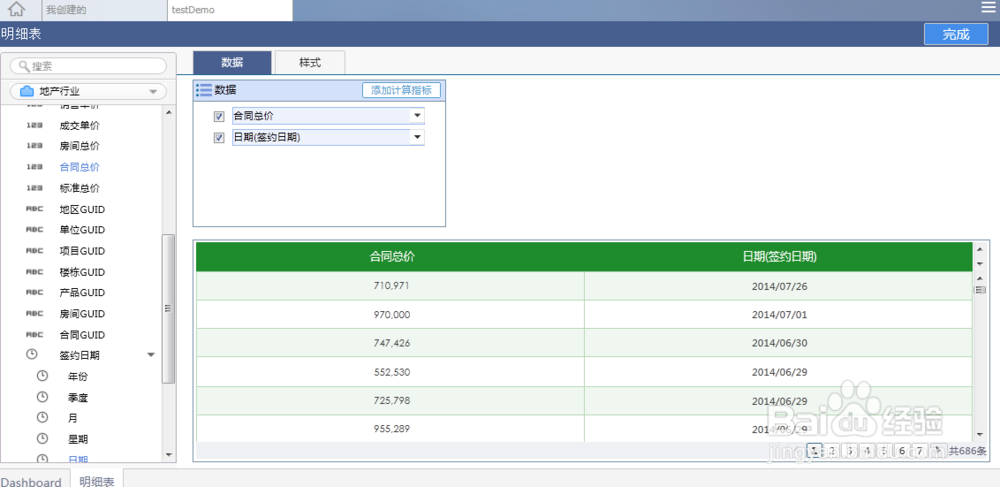Click the list icon beside 数据 header
Viewport: 1000px width, 487px height.
pos(204,90)
